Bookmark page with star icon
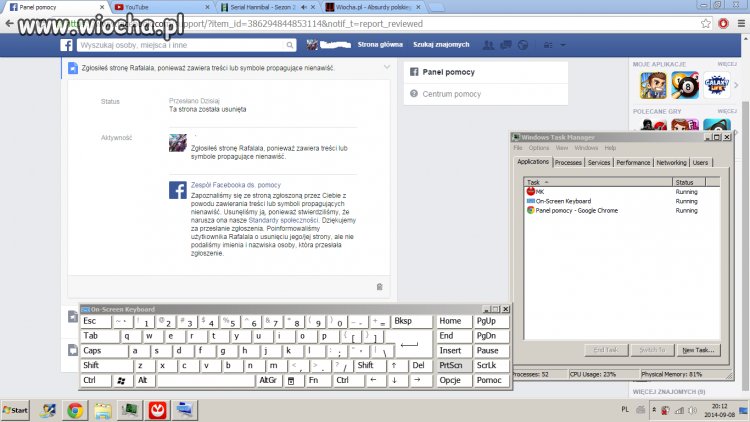 coord(706,23)
